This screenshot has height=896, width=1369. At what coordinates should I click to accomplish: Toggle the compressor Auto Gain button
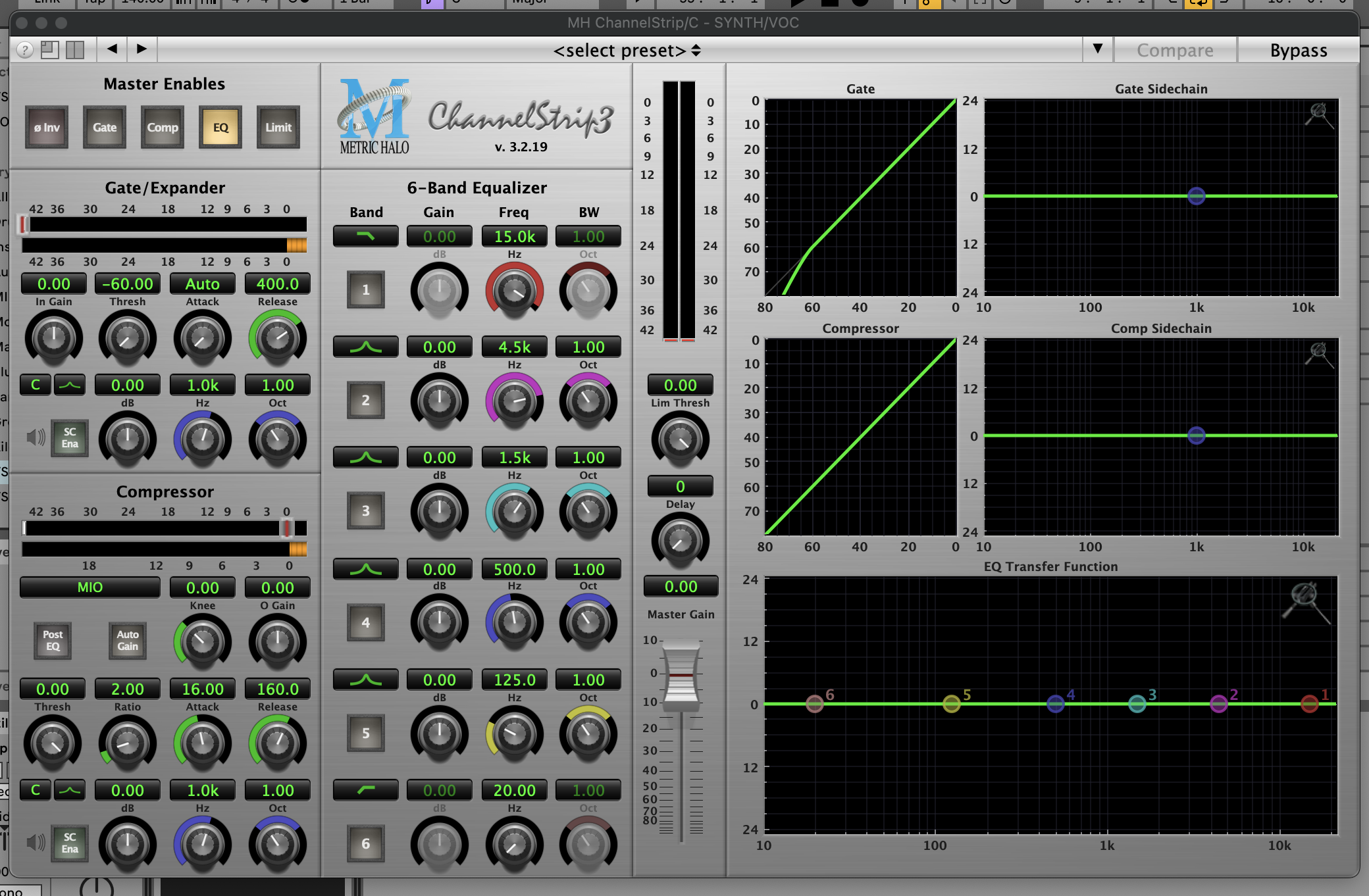pyautogui.click(x=128, y=641)
